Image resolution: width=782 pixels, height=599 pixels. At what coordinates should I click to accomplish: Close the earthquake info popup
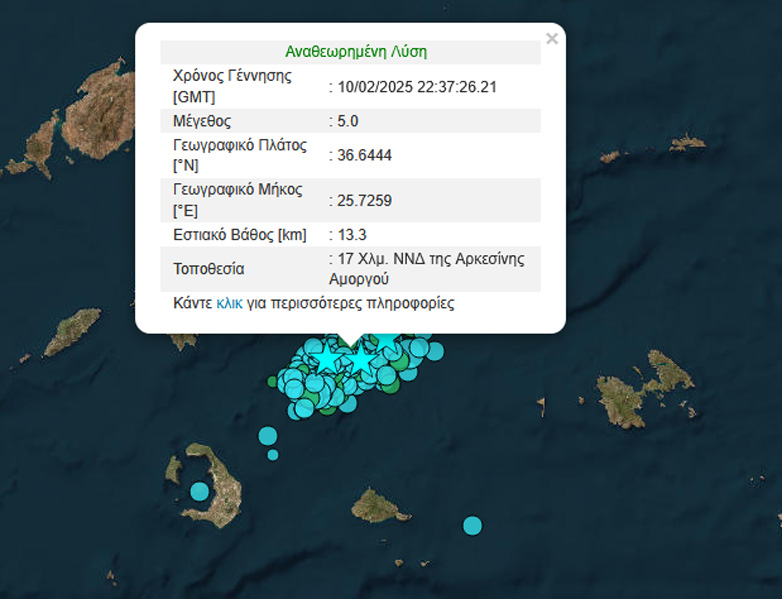tap(551, 39)
